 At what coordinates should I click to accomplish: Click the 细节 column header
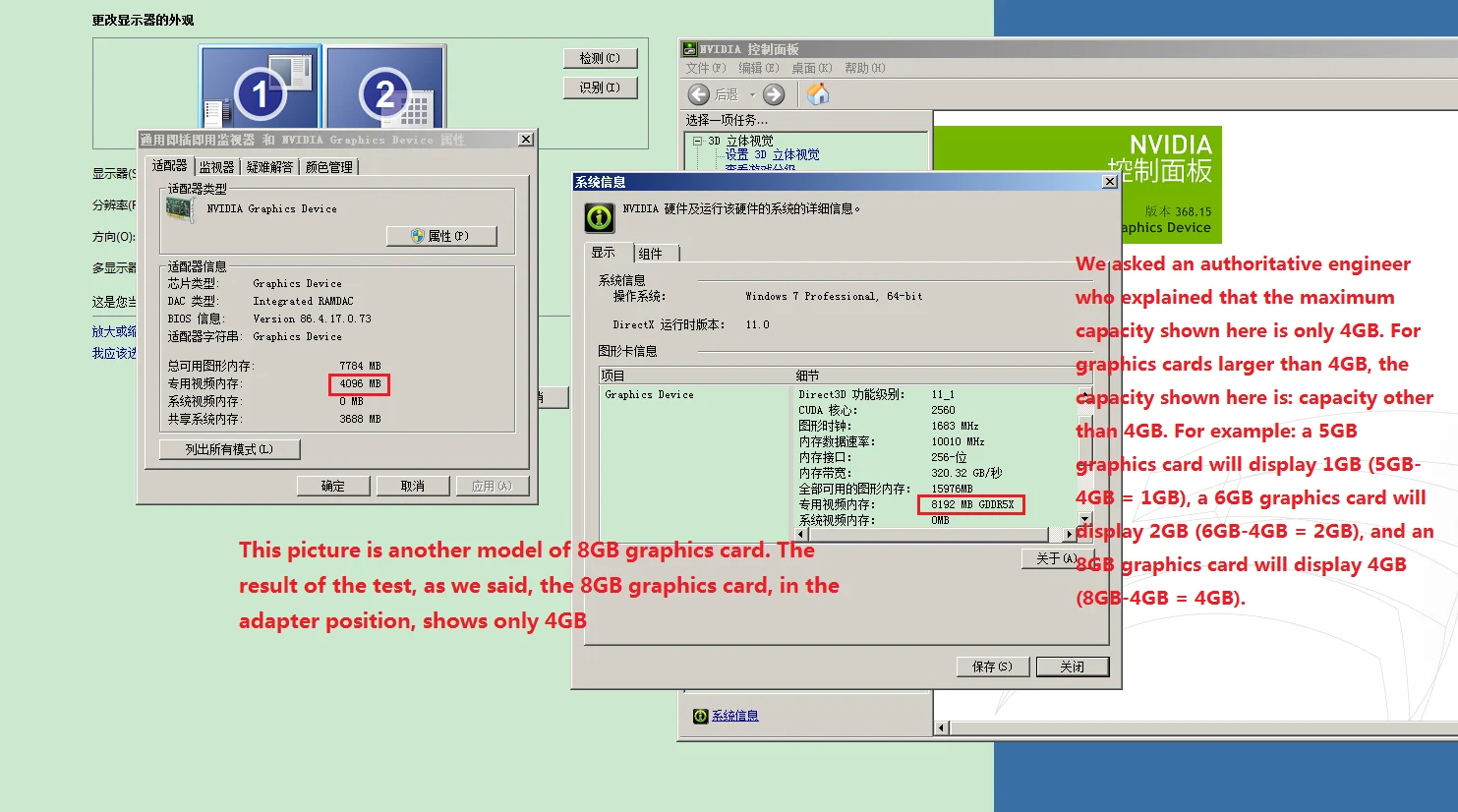point(937,376)
